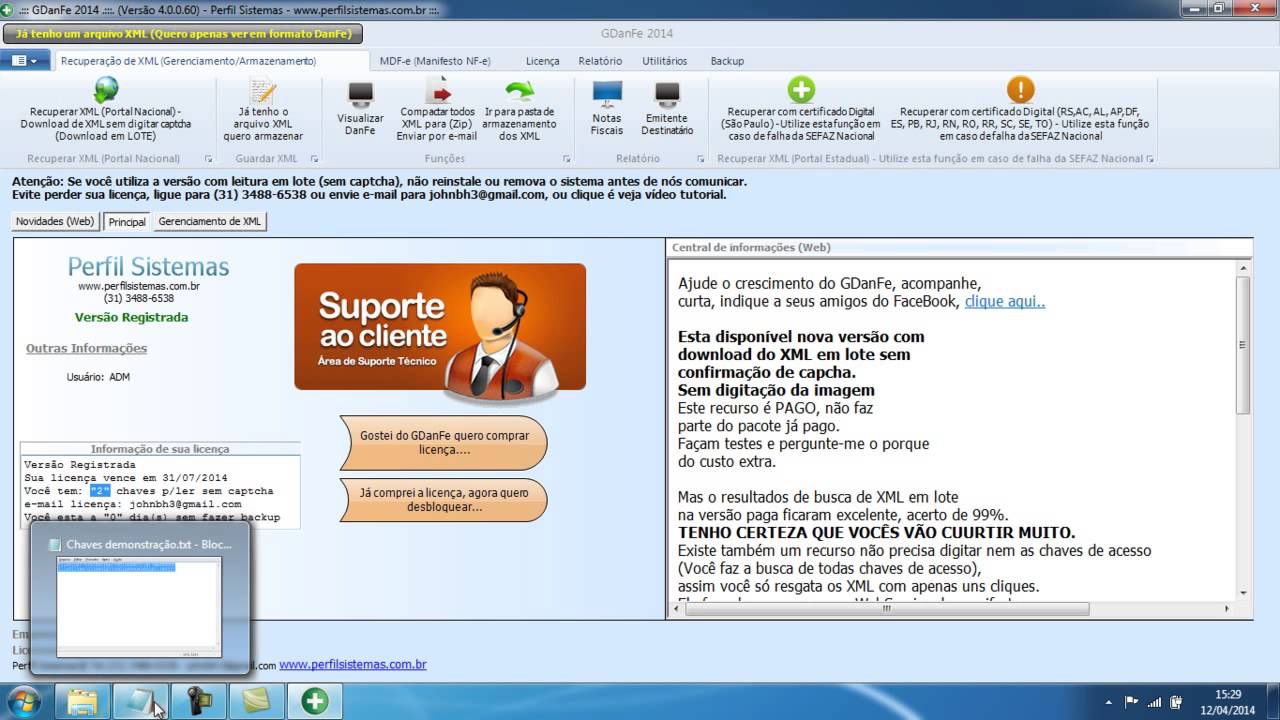Open the MDF-e (Manifesto NF-e) tab
The image size is (1280, 720).
[x=435, y=61]
